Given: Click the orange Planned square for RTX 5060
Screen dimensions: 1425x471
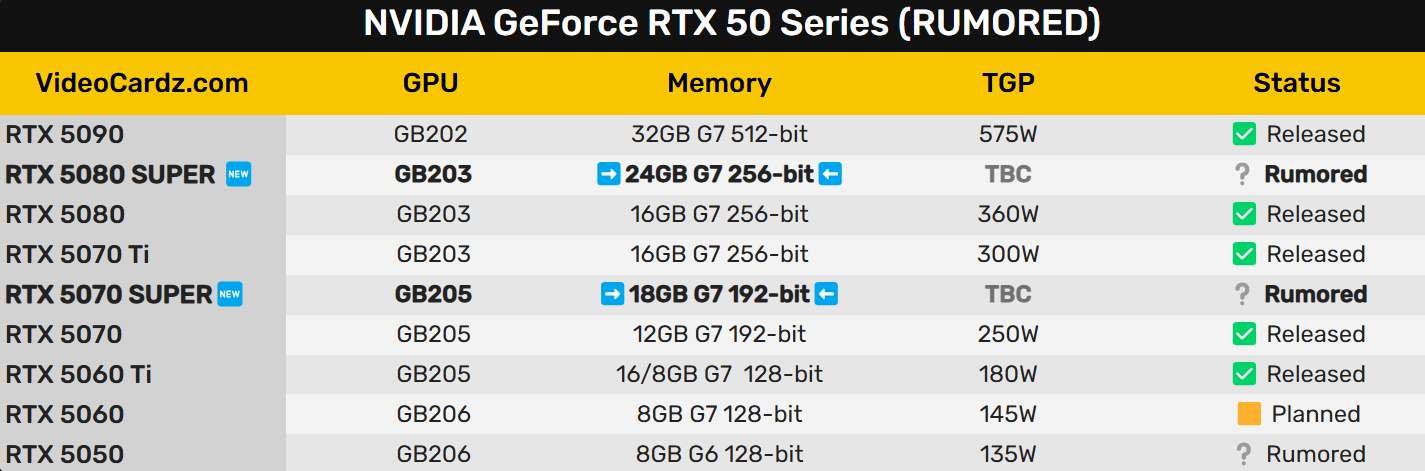Looking at the screenshot, I should click(1249, 414).
